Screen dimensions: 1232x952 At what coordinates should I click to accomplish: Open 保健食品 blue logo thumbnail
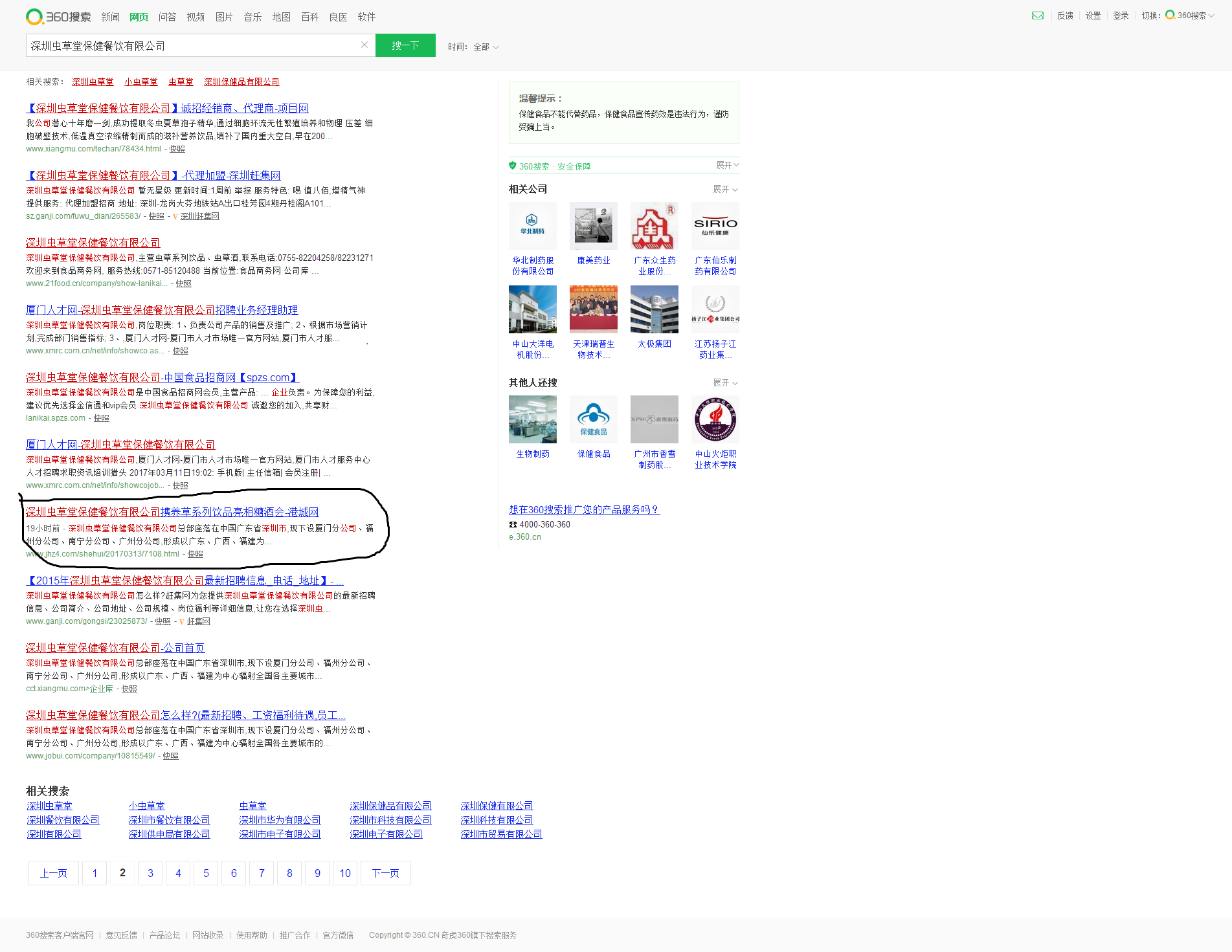[x=594, y=419]
